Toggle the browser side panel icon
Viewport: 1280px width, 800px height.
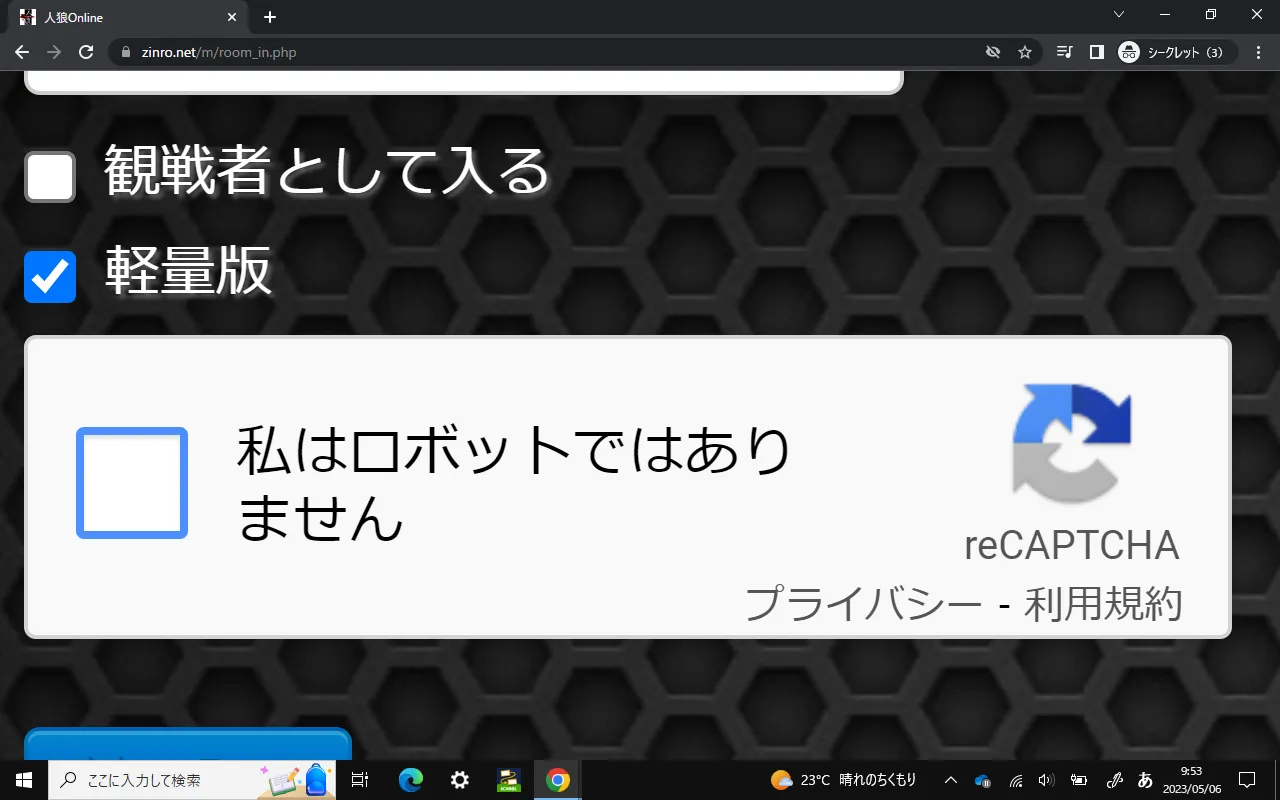[x=1097, y=52]
